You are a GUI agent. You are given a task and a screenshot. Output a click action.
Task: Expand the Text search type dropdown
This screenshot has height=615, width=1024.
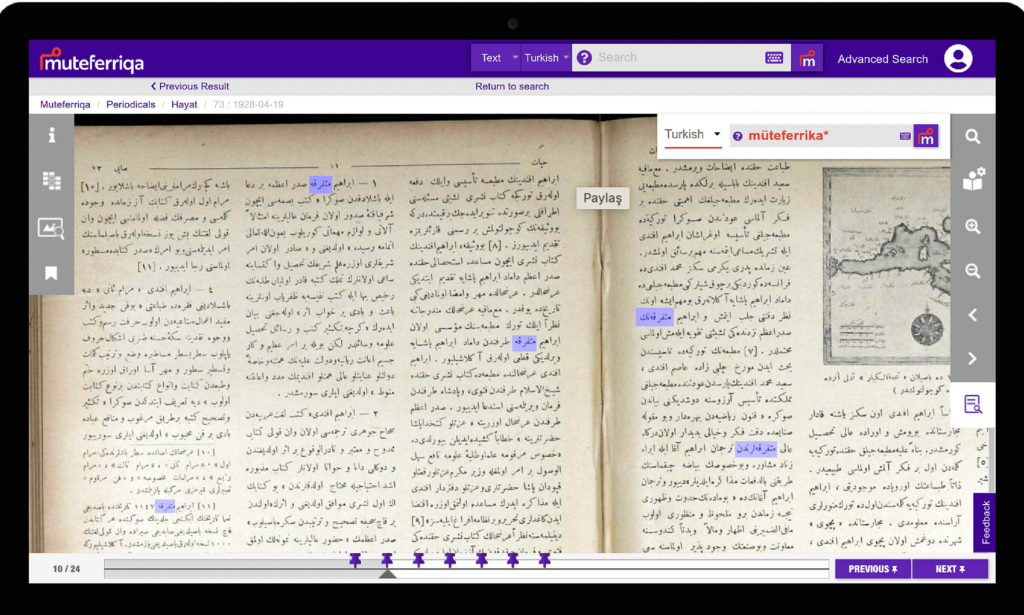(x=496, y=58)
